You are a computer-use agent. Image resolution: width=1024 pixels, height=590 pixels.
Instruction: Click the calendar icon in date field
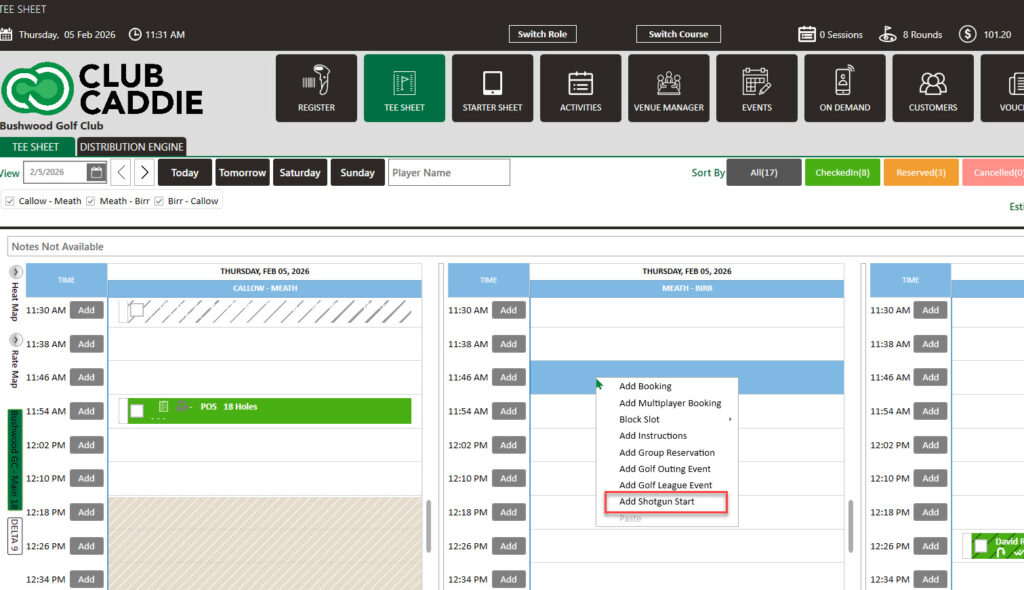click(96, 173)
